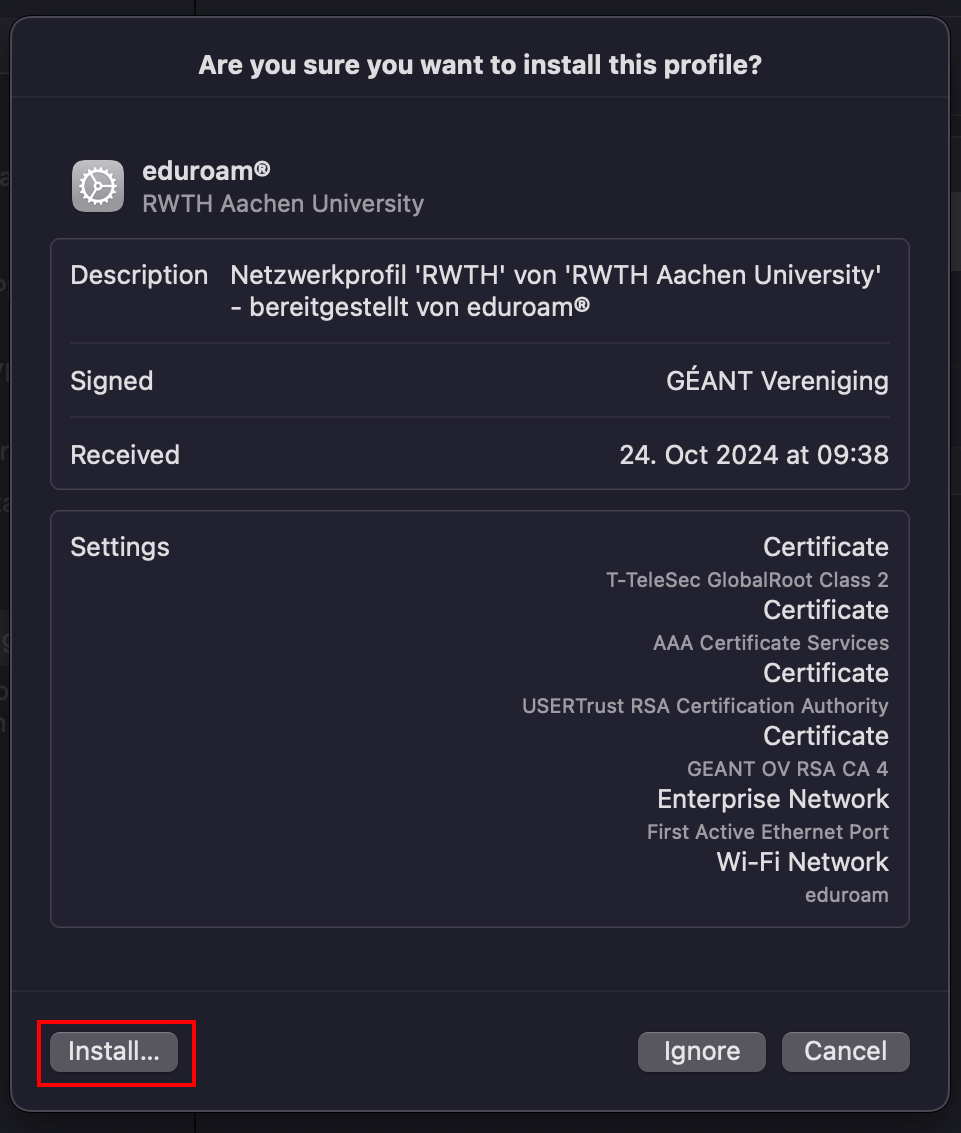Click the Certificate heading above GEANT OV RSA CA 4

tap(825, 735)
